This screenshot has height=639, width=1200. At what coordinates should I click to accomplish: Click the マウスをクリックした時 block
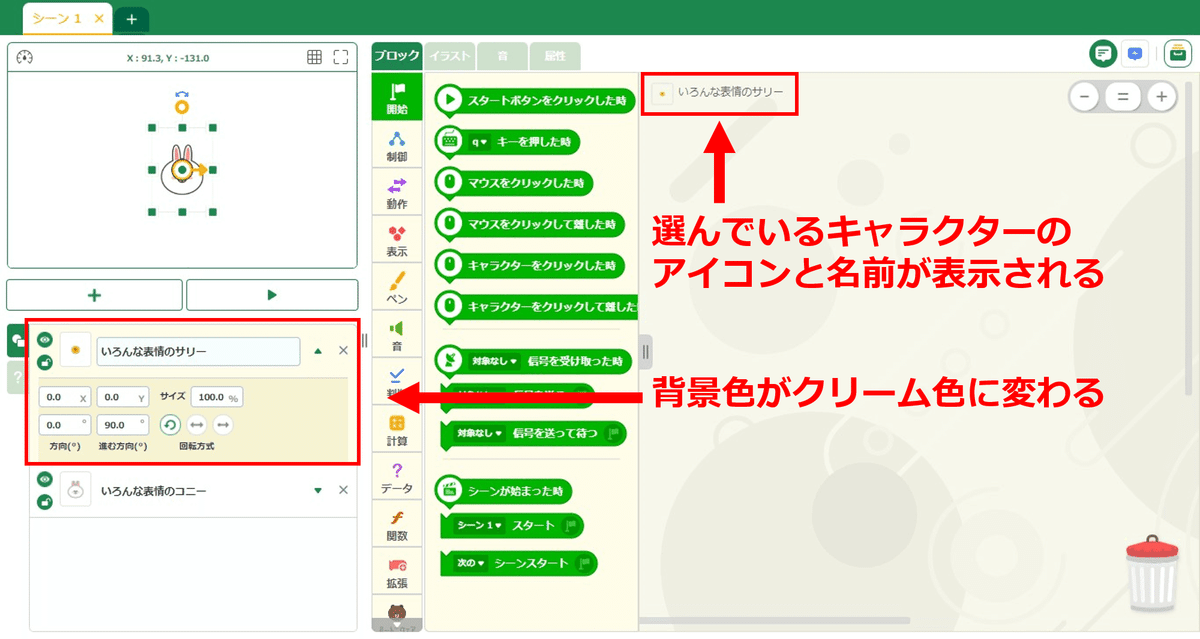tap(514, 183)
